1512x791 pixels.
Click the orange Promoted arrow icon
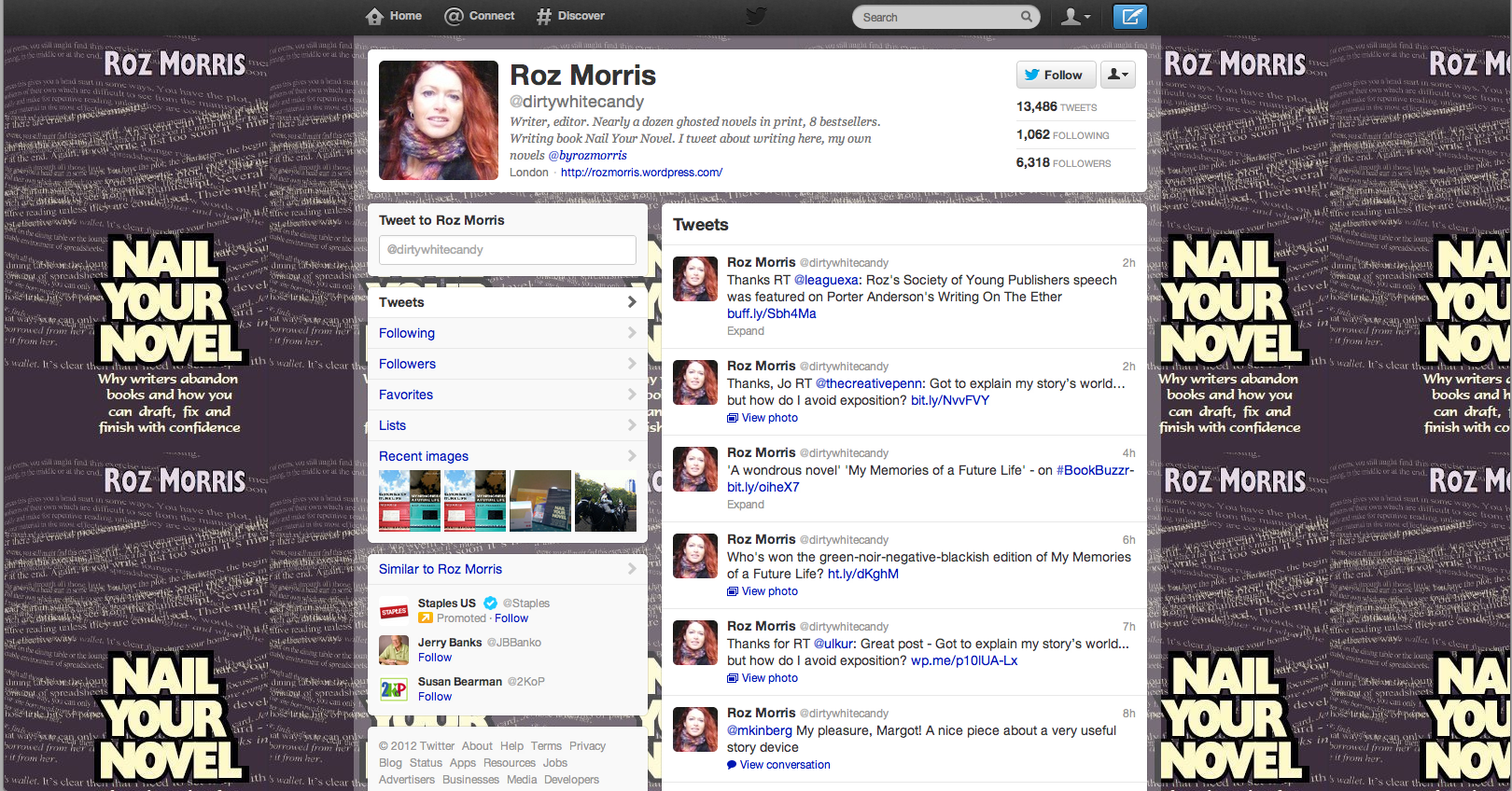426,618
